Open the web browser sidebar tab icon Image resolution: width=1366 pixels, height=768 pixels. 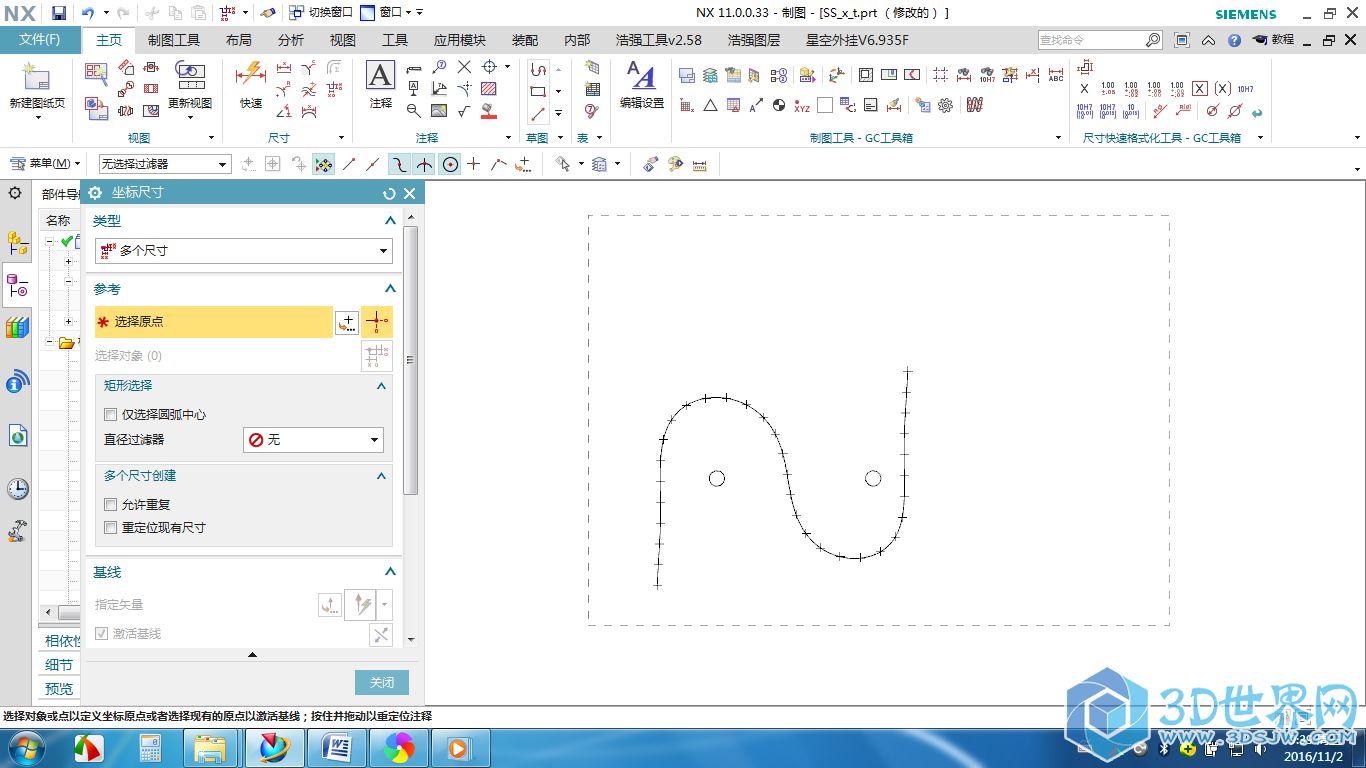[x=17, y=436]
